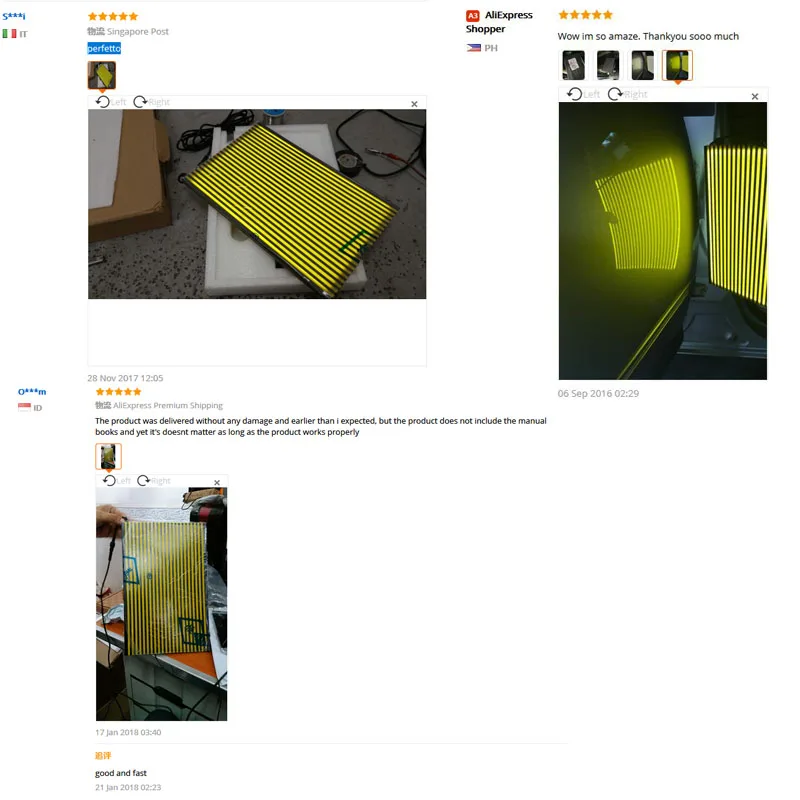This screenshot has width=800, height=800.
Task: Rotate the Italian reviewer's photo left
Action: click(111, 102)
